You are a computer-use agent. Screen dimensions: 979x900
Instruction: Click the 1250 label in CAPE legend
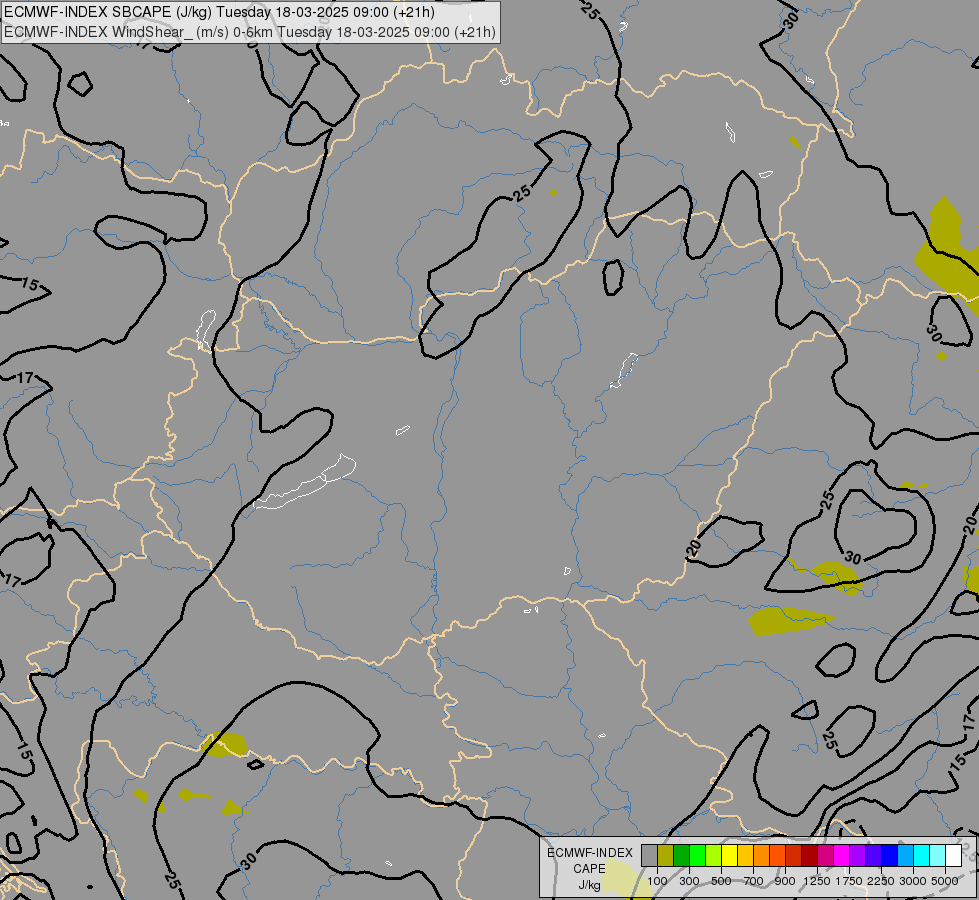pyautogui.click(x=817, y=881)
